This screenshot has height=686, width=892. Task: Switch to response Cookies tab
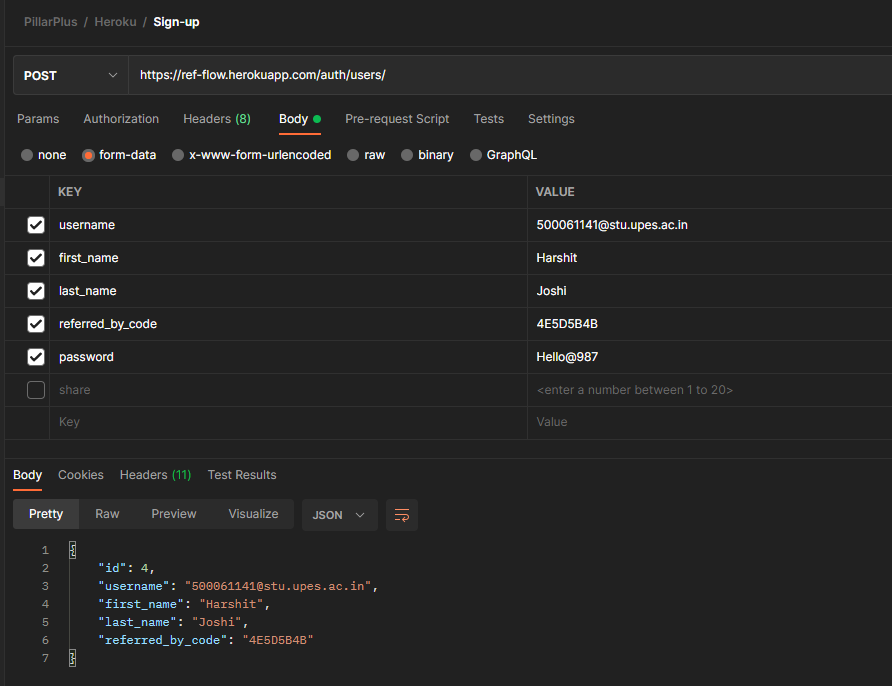(x=81, y=475)
